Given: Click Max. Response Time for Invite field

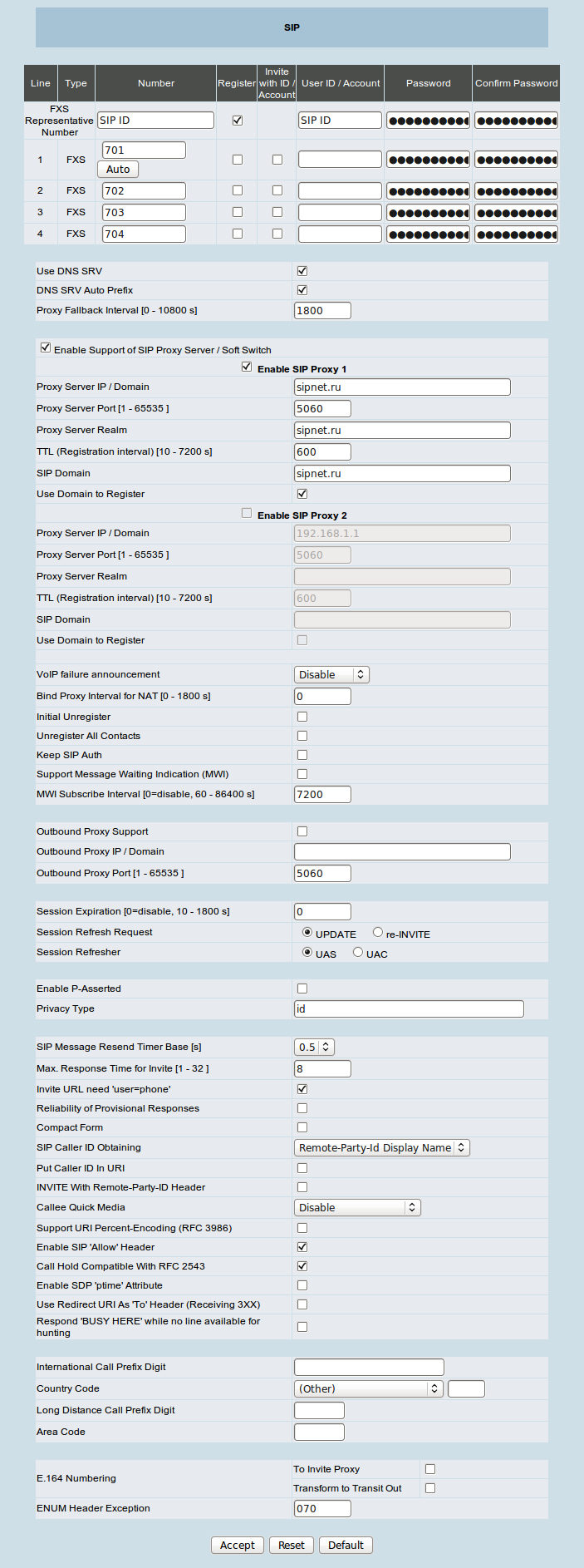Looking at the screenshot, I should click(322, 1069).
